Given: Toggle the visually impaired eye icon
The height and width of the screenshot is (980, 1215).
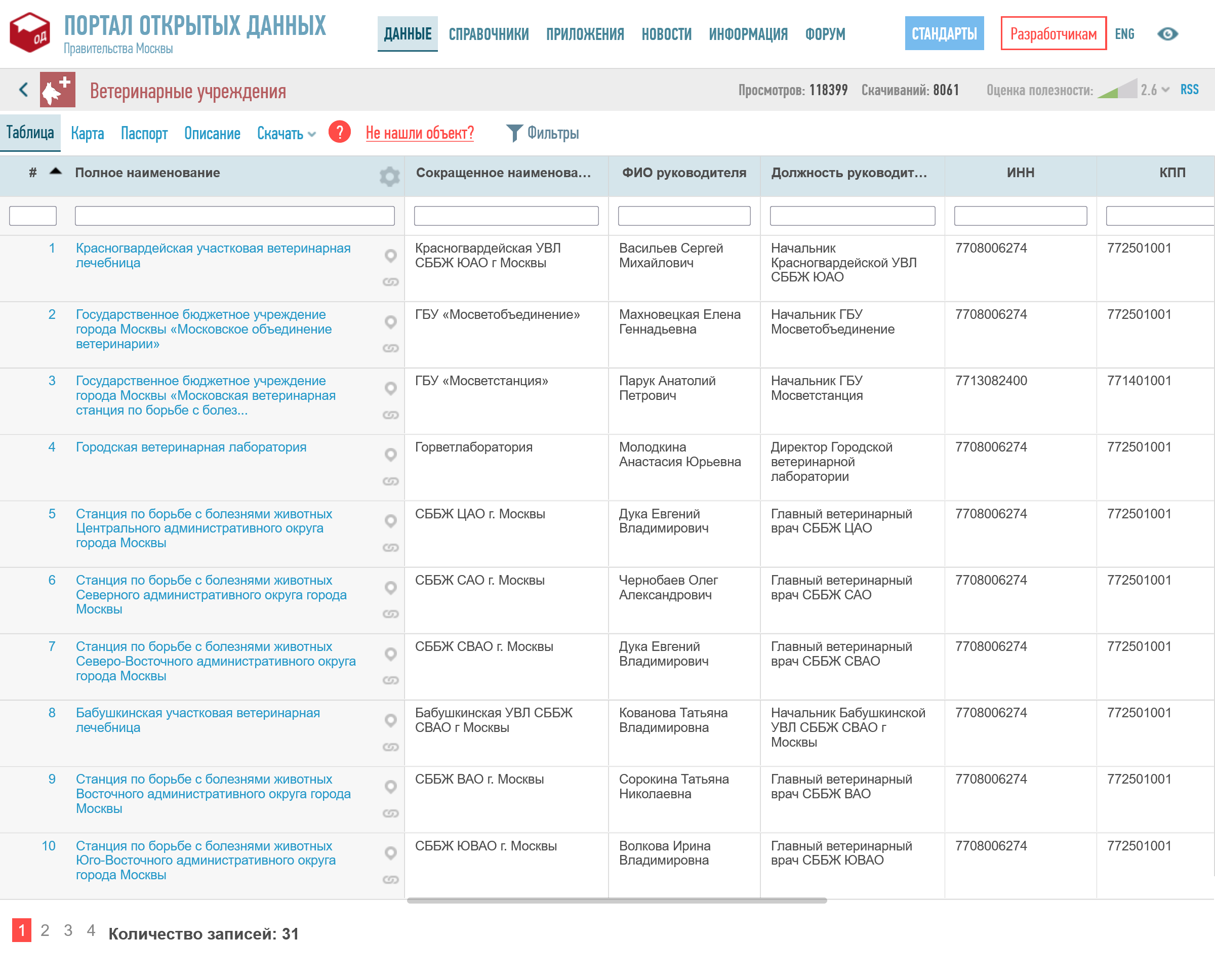Looking at the screenshot, I should [x=1167, y=34].
